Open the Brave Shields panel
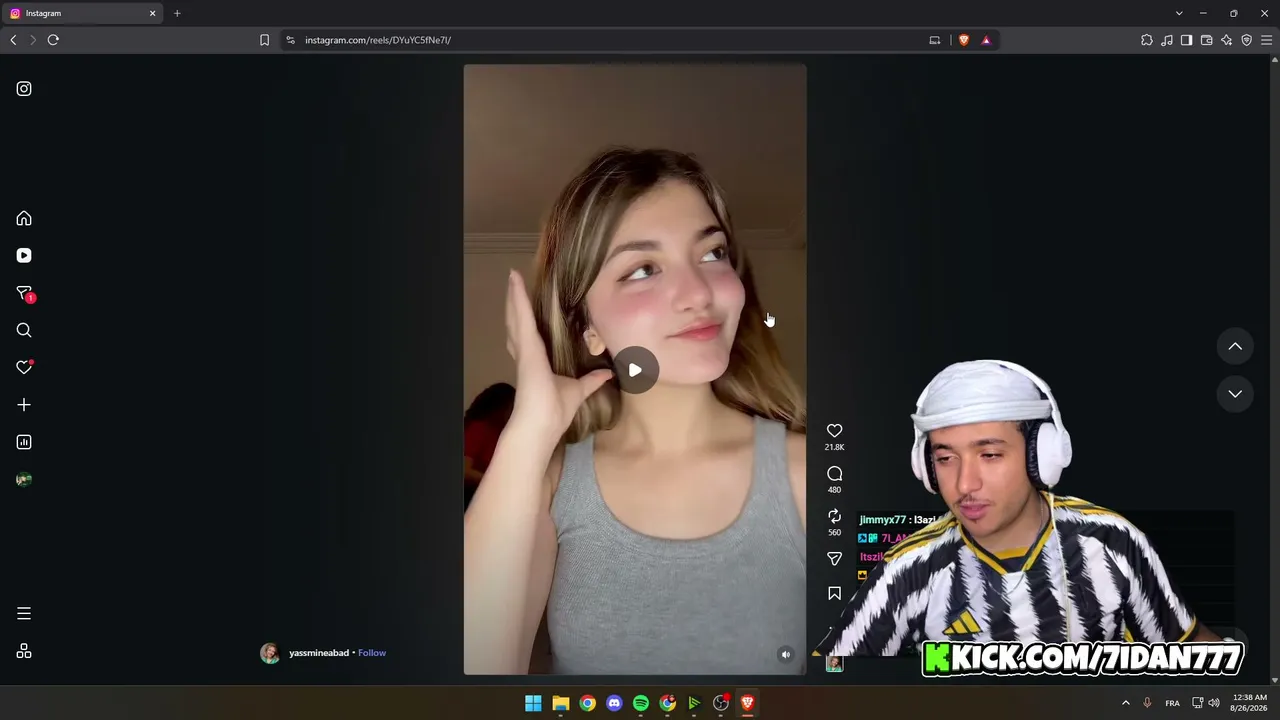Image resolution: width=1280 pixels, height=720 pixels. pos(964,40)
